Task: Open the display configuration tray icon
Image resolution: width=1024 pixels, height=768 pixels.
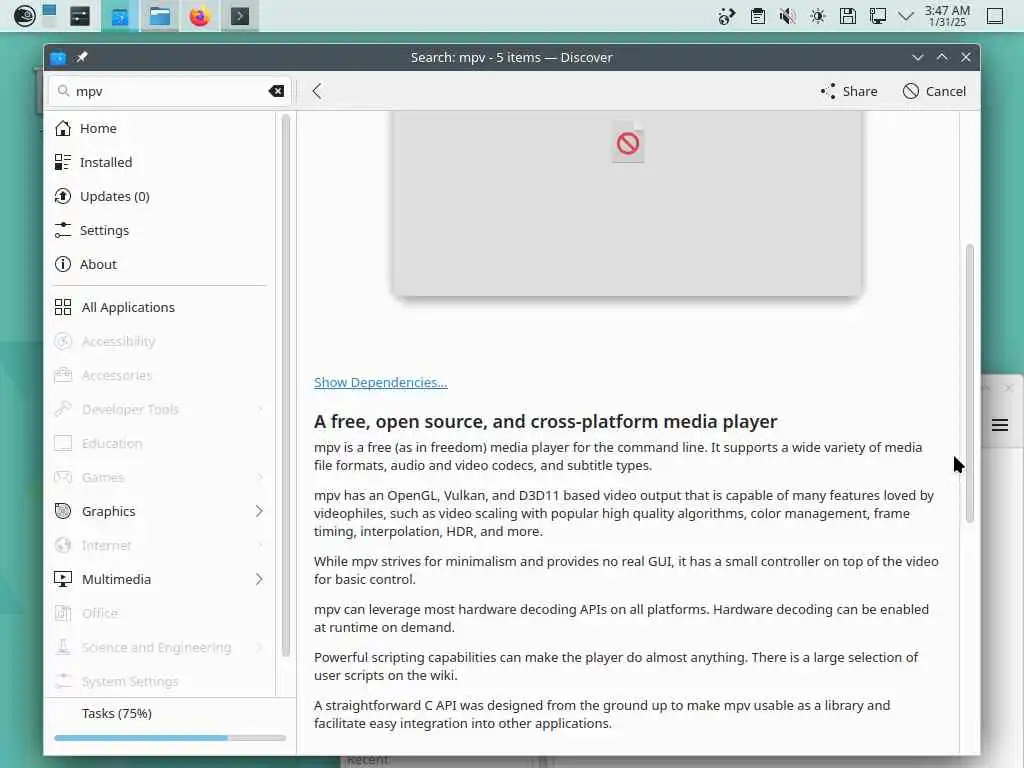Action: click(878, 16)
